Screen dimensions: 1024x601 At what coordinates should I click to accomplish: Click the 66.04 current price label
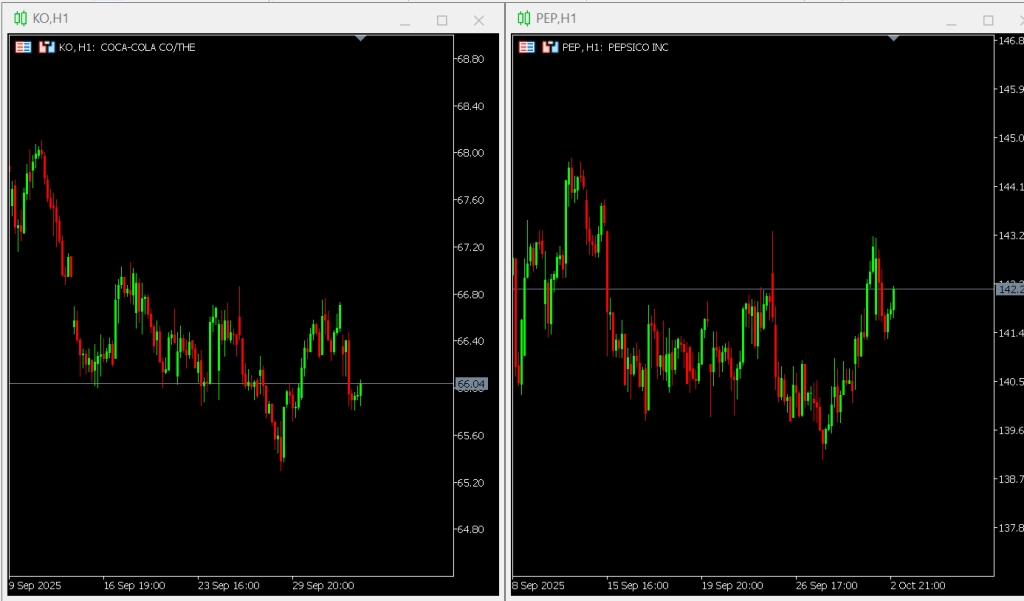point(471,384)
